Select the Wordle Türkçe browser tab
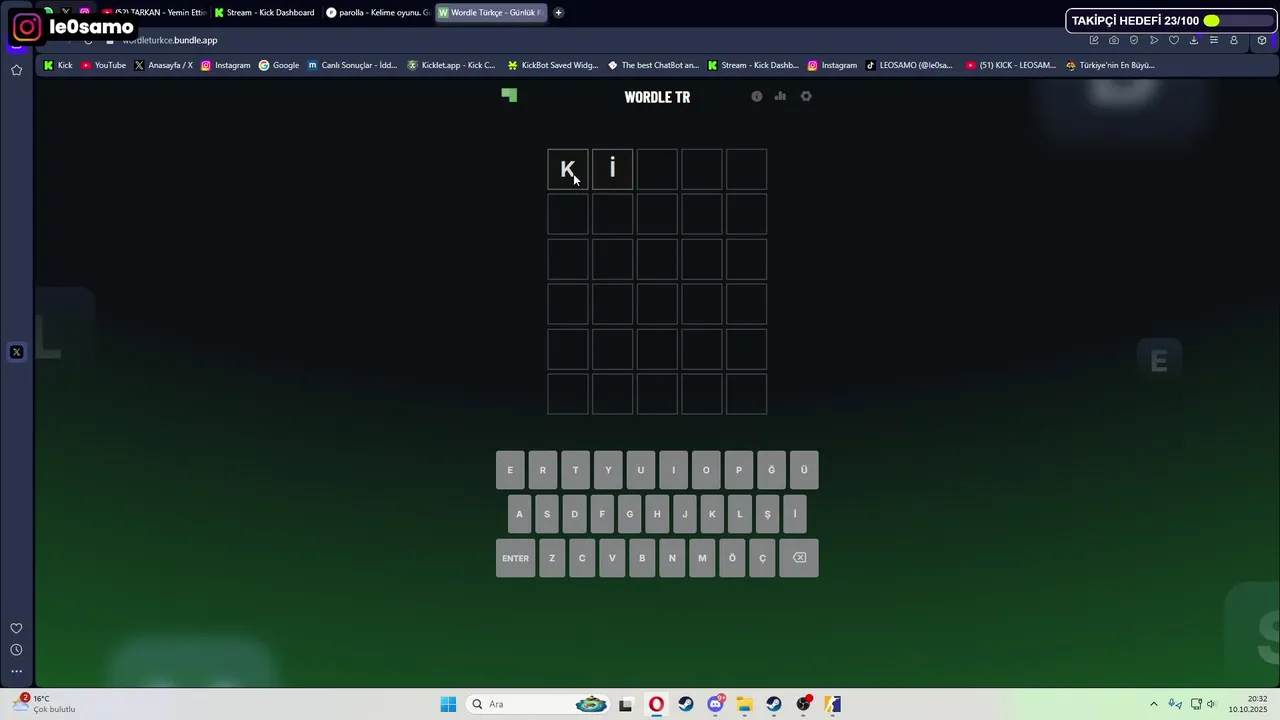 pos(490,13)
